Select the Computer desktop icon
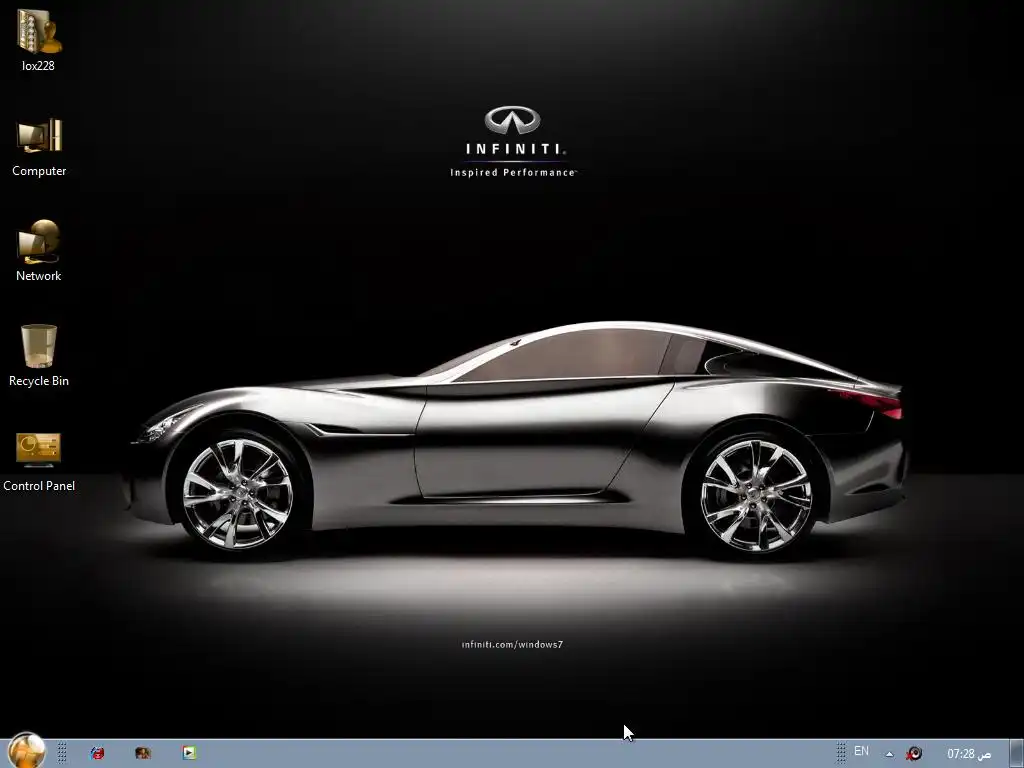Screen dimensions: 1024x768 coord(39,136)
